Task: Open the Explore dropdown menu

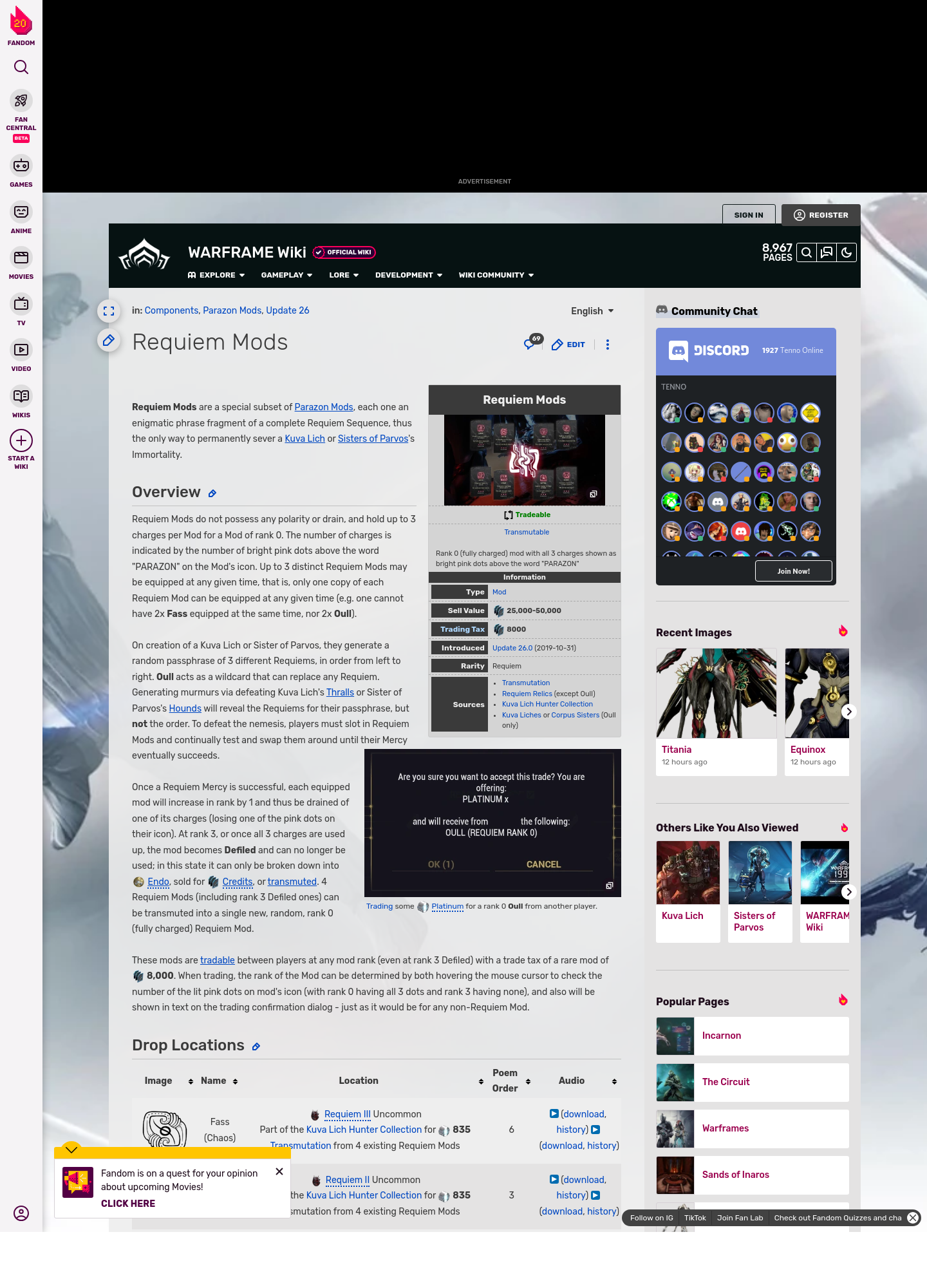Action: pyautogui.click(x=216, y=275)
